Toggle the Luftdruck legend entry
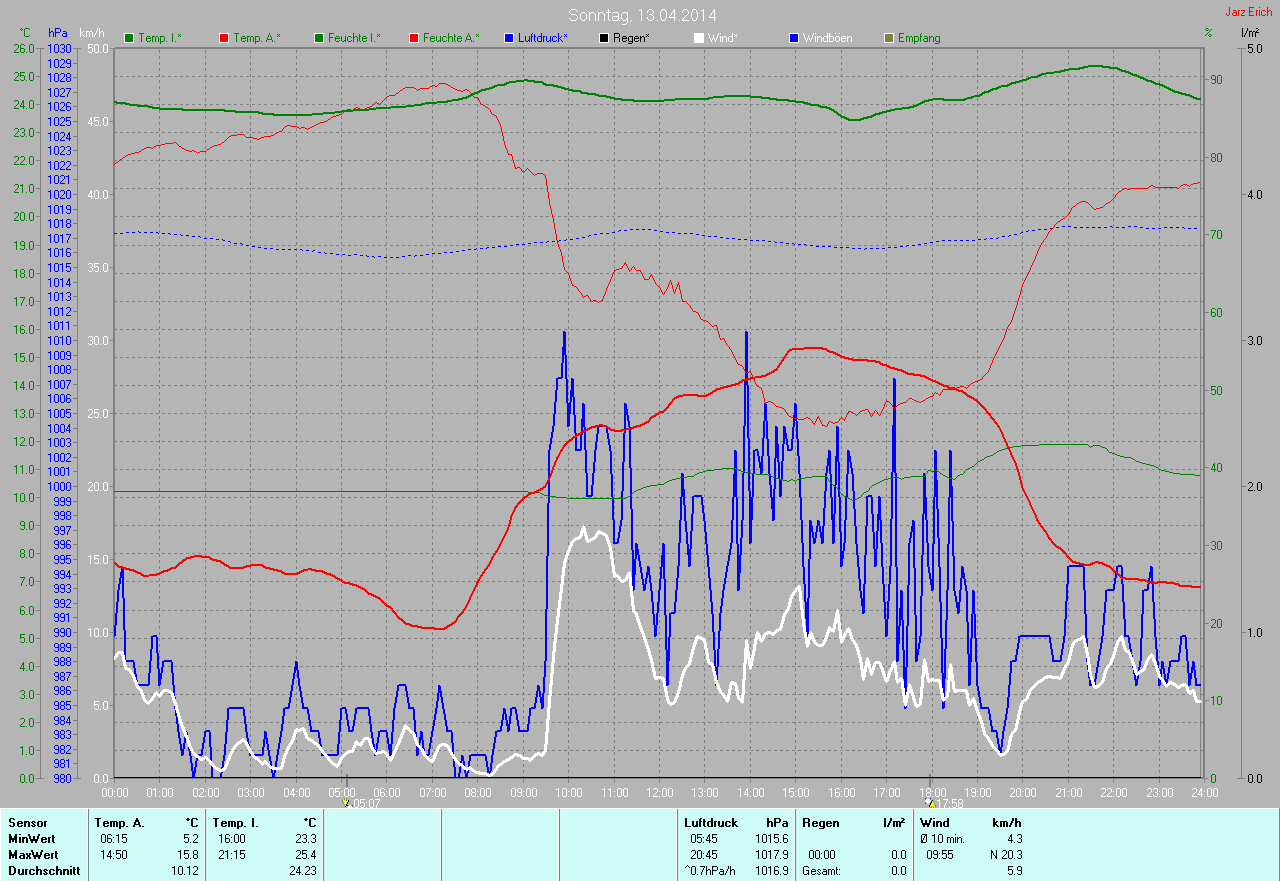 536,38
